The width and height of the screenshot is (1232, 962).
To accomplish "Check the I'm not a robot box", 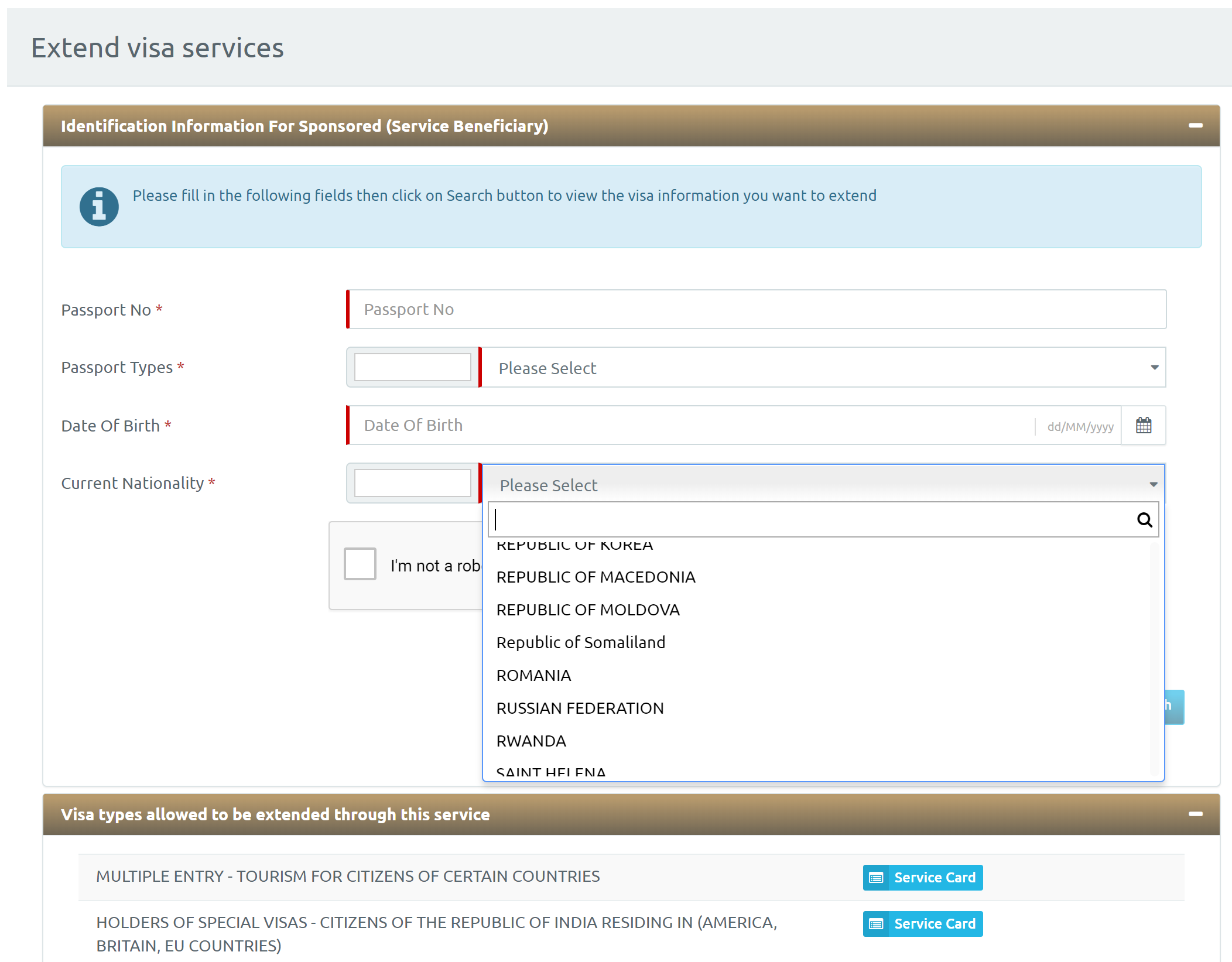I will [x=360, y=564].
